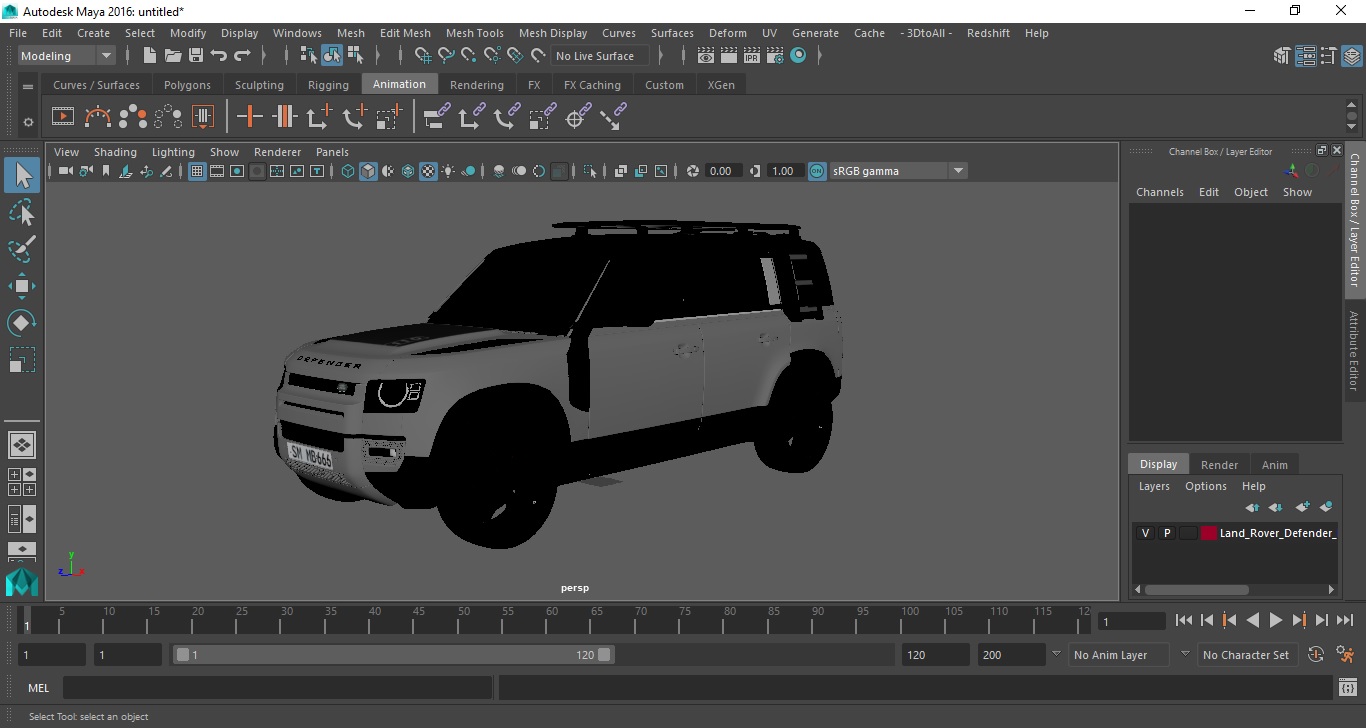This screenshot has height=728, width=1366.
Task: Select the Scale tool
Action: [x=22, y=360]
